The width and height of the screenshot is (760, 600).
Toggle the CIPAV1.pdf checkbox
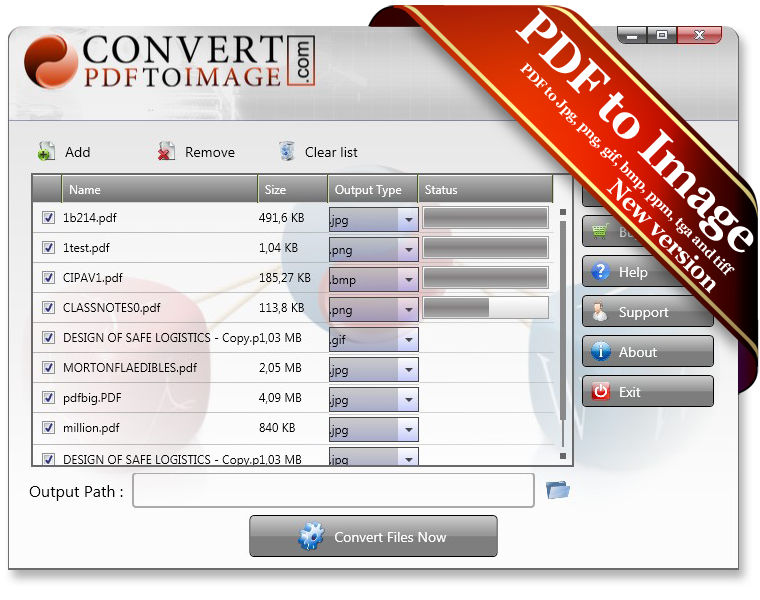tap(48, 278)
